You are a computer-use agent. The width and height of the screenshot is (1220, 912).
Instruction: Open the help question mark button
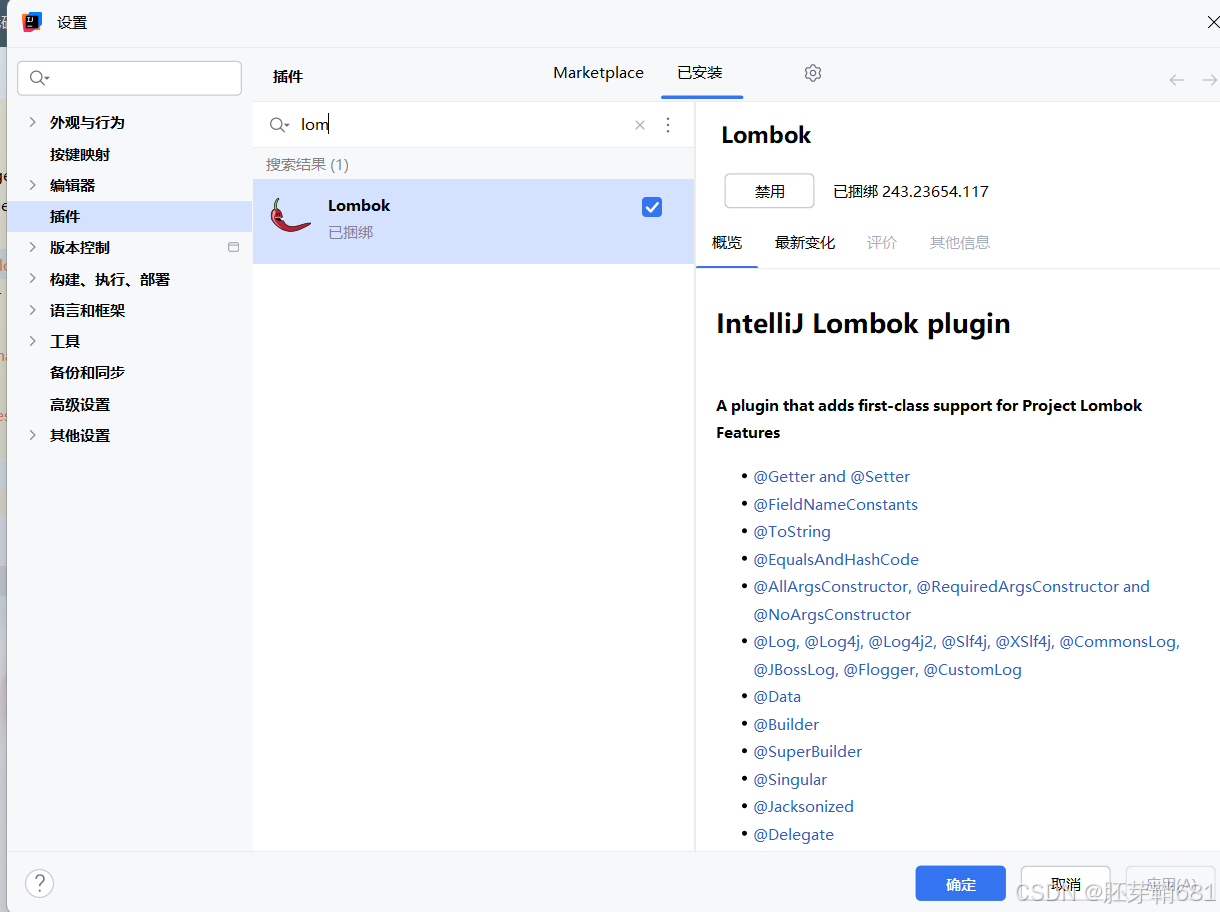click(39, 883)
